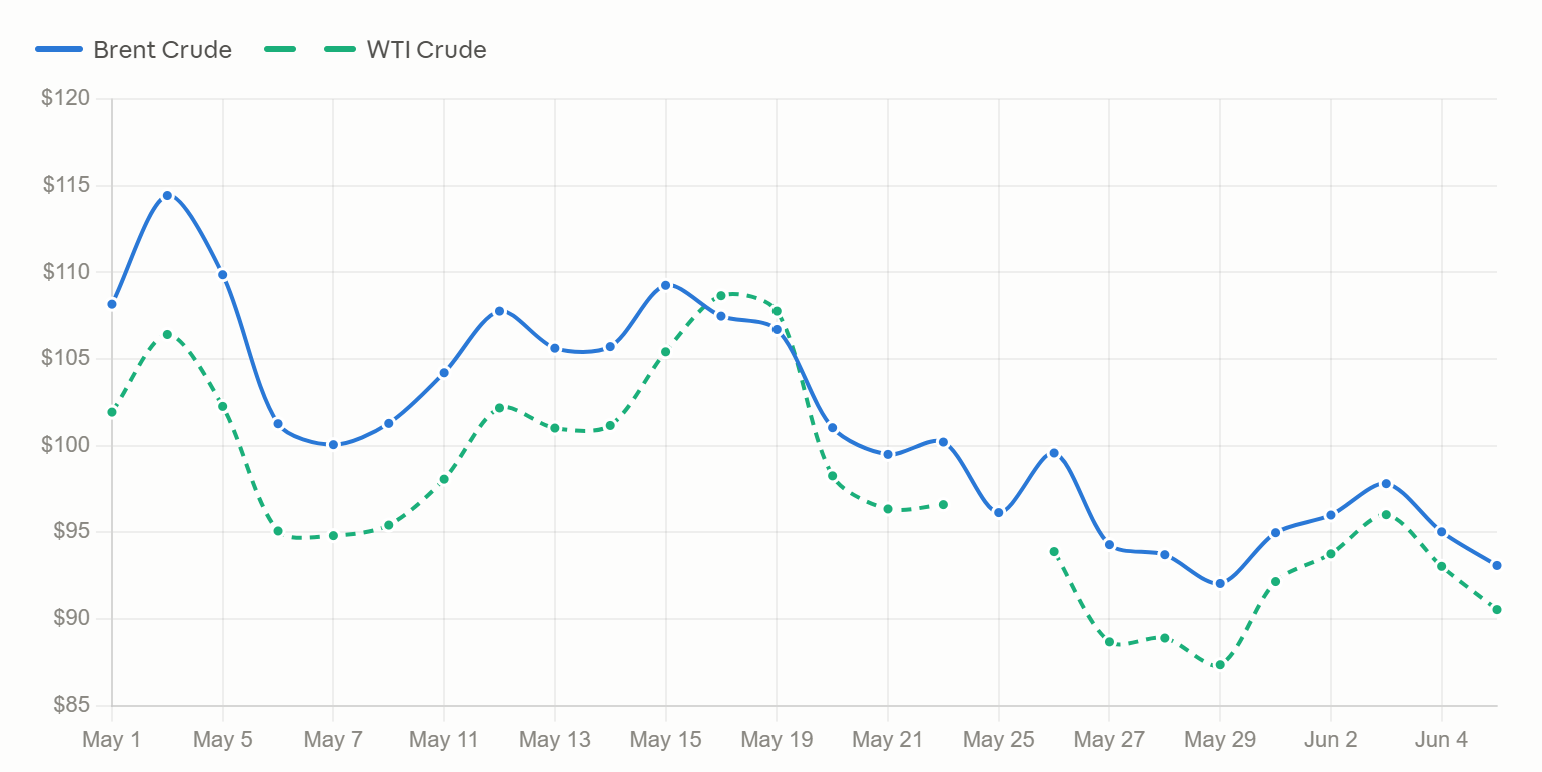The height and width of the screenshot is (772, 1542).
Task: Click the $100 y-axis label
Action: (65, 445)
